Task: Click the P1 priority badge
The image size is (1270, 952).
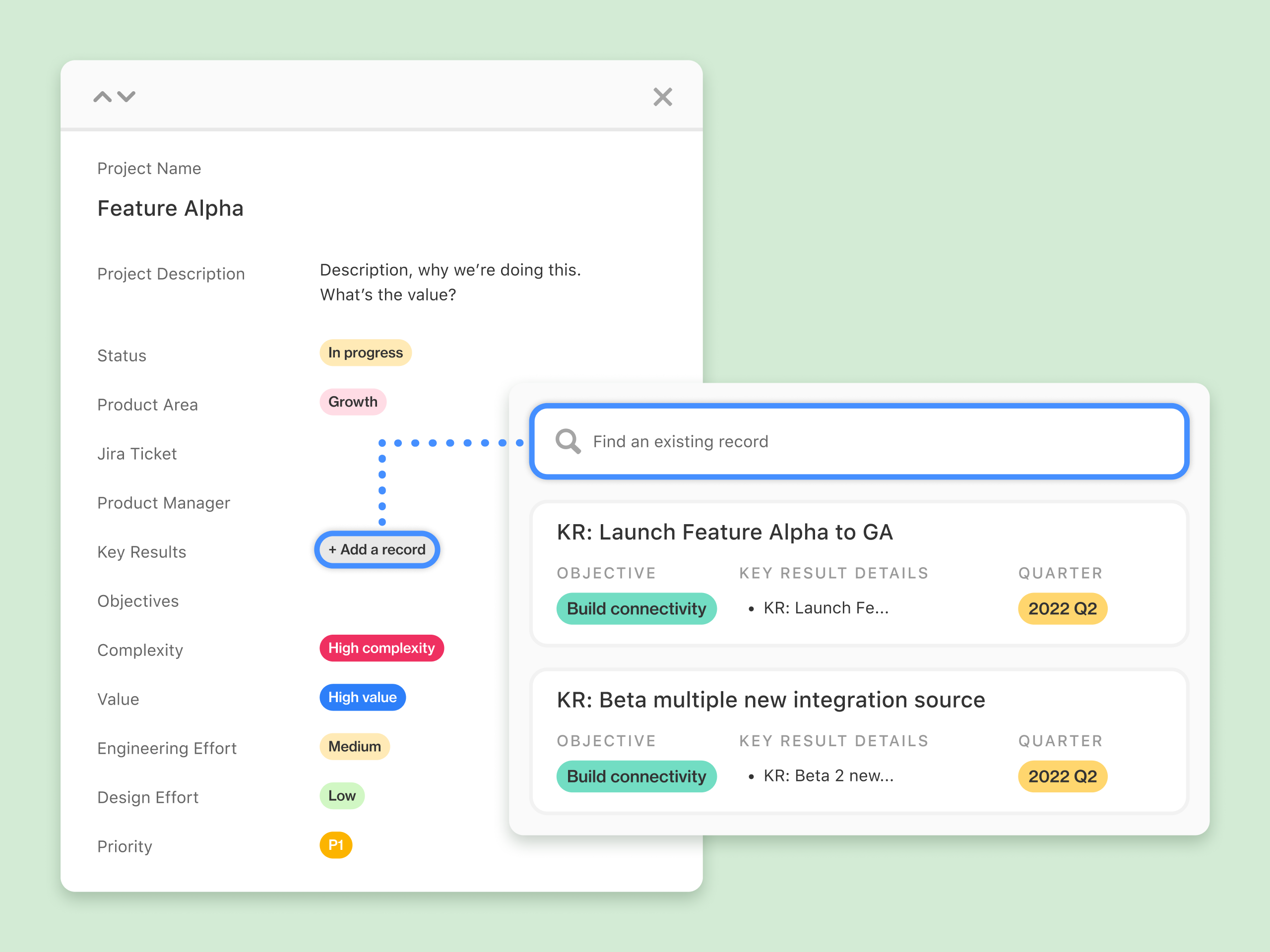Action: pos(336,845)
